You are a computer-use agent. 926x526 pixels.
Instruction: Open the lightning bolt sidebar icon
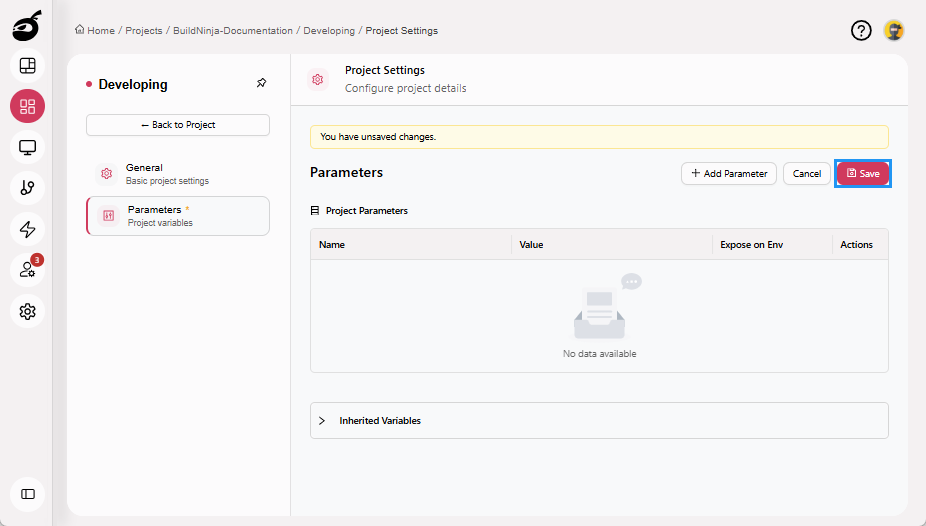(27, 229)
